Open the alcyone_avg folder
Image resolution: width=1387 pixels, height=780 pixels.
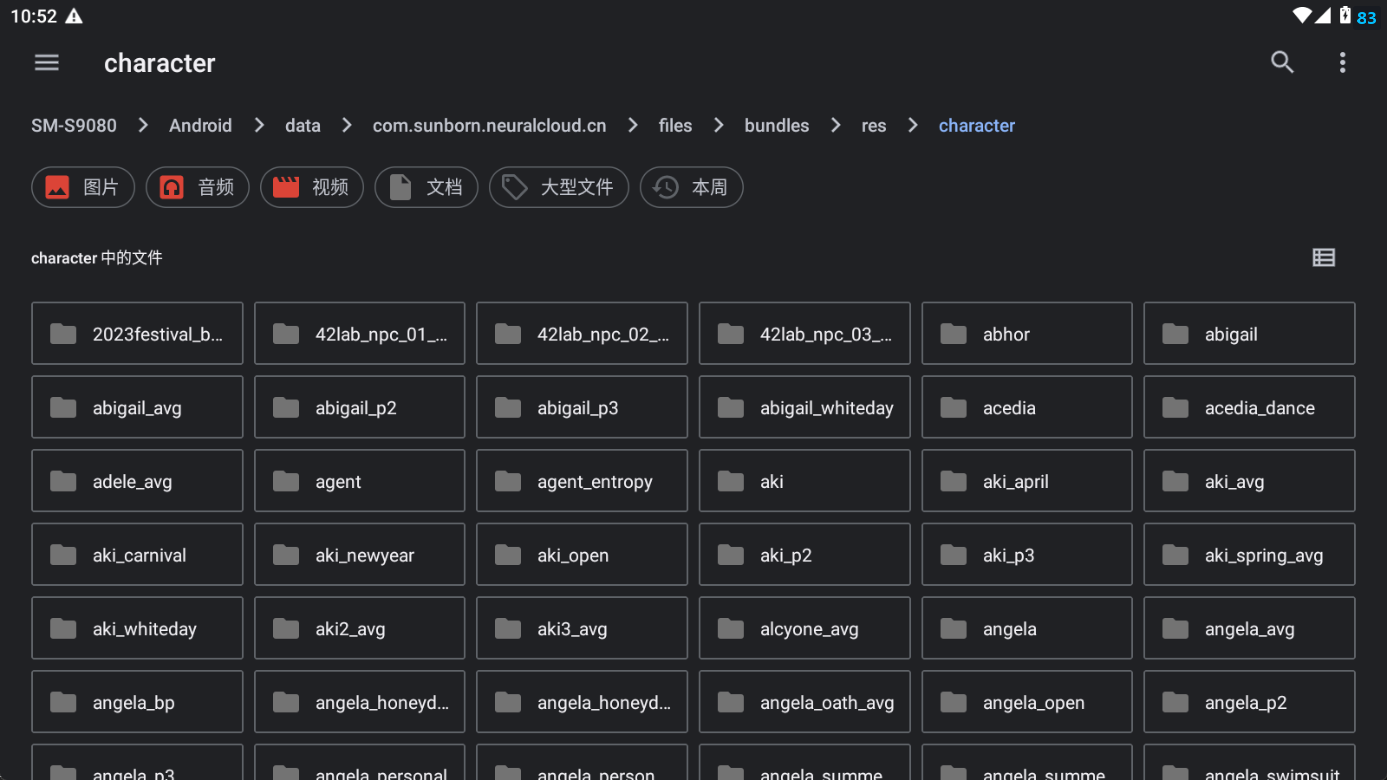point(805,628)
